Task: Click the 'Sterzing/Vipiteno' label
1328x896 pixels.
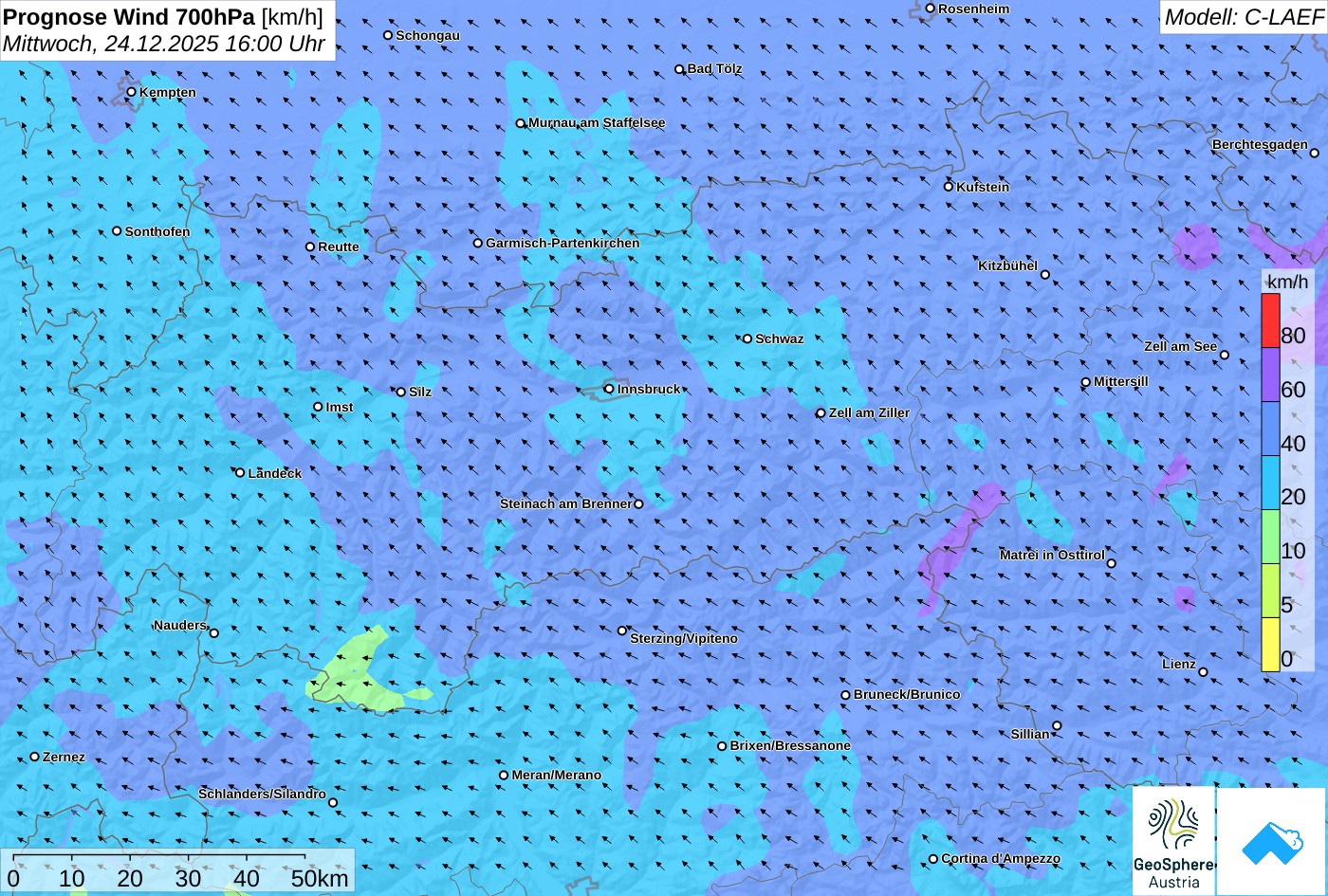Action: (x=684, y=638)
